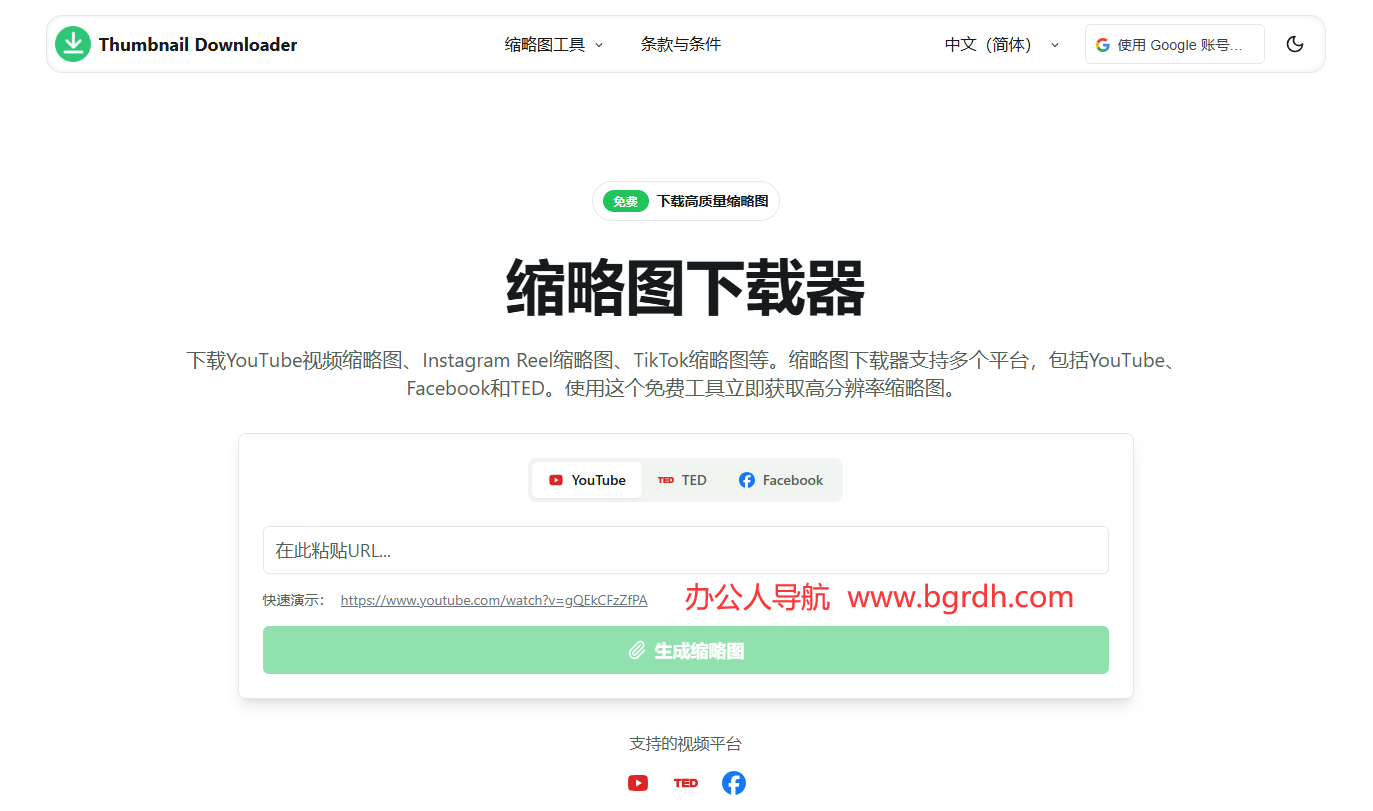Click the red YouTube play icon in the tab selector
This screenshot has height=811, width=1373.
coord(556,479)
